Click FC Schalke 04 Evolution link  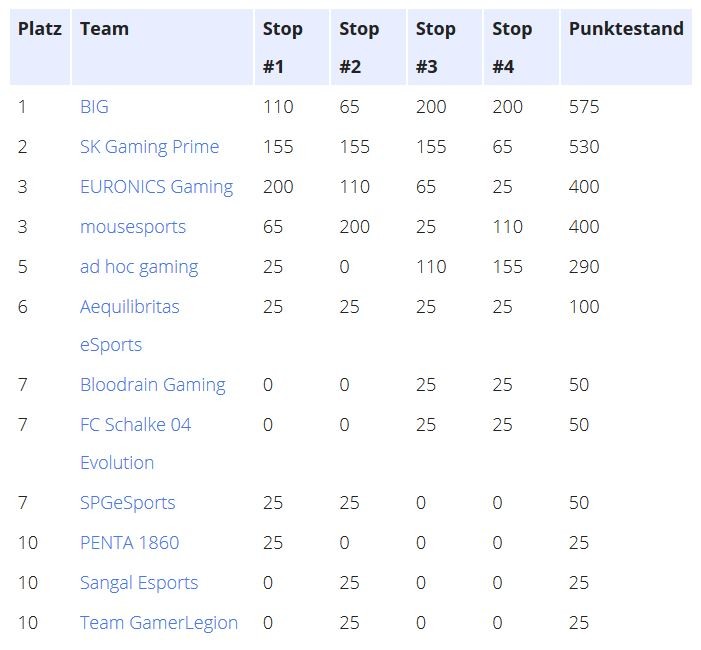[x=135, y=443]
